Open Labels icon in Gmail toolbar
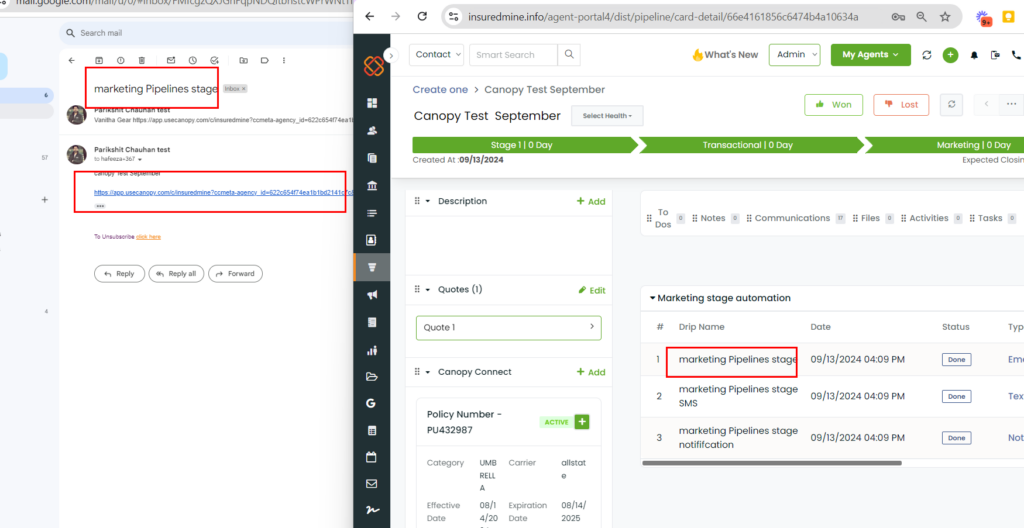Screen dimensions: 1024x528 point(264,60)
